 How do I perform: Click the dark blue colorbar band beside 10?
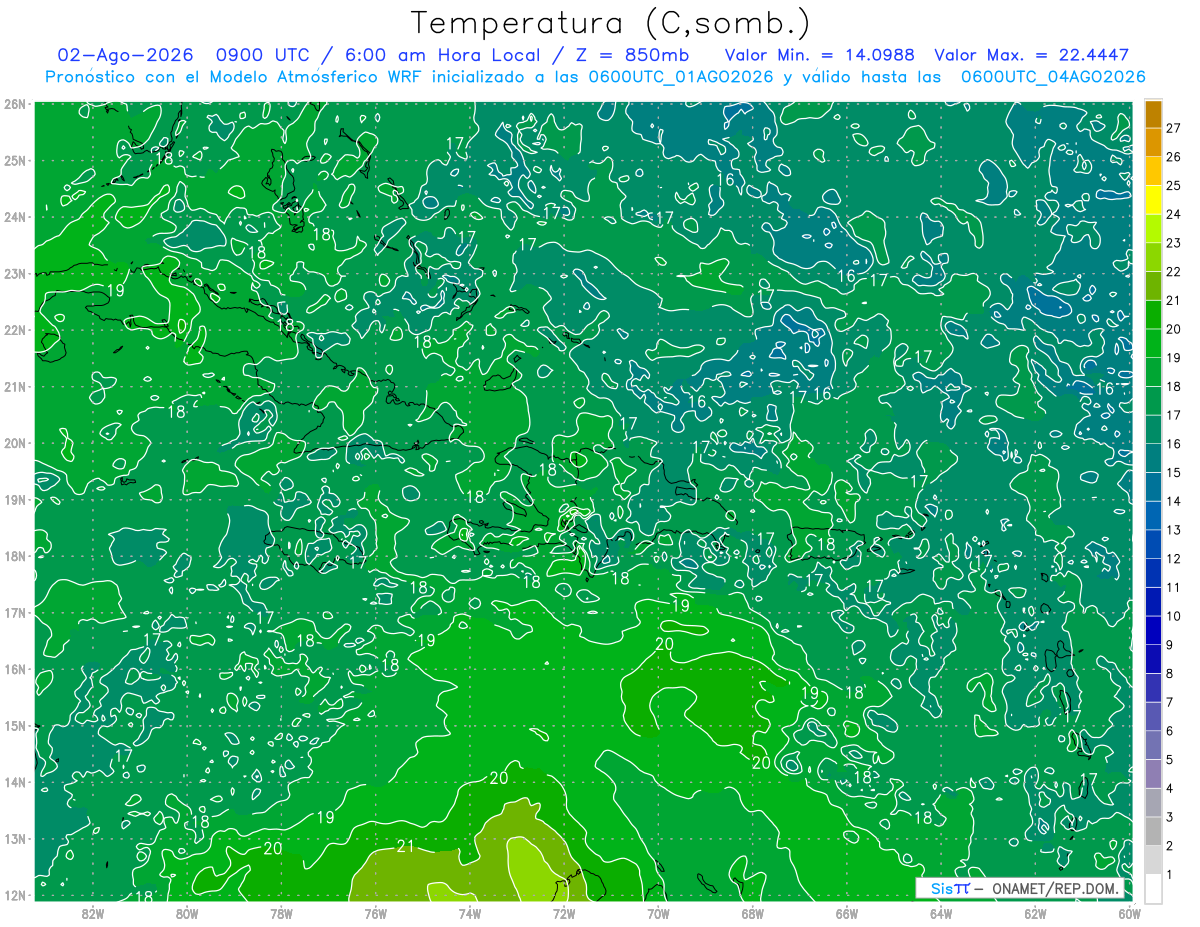(1153, 601)
